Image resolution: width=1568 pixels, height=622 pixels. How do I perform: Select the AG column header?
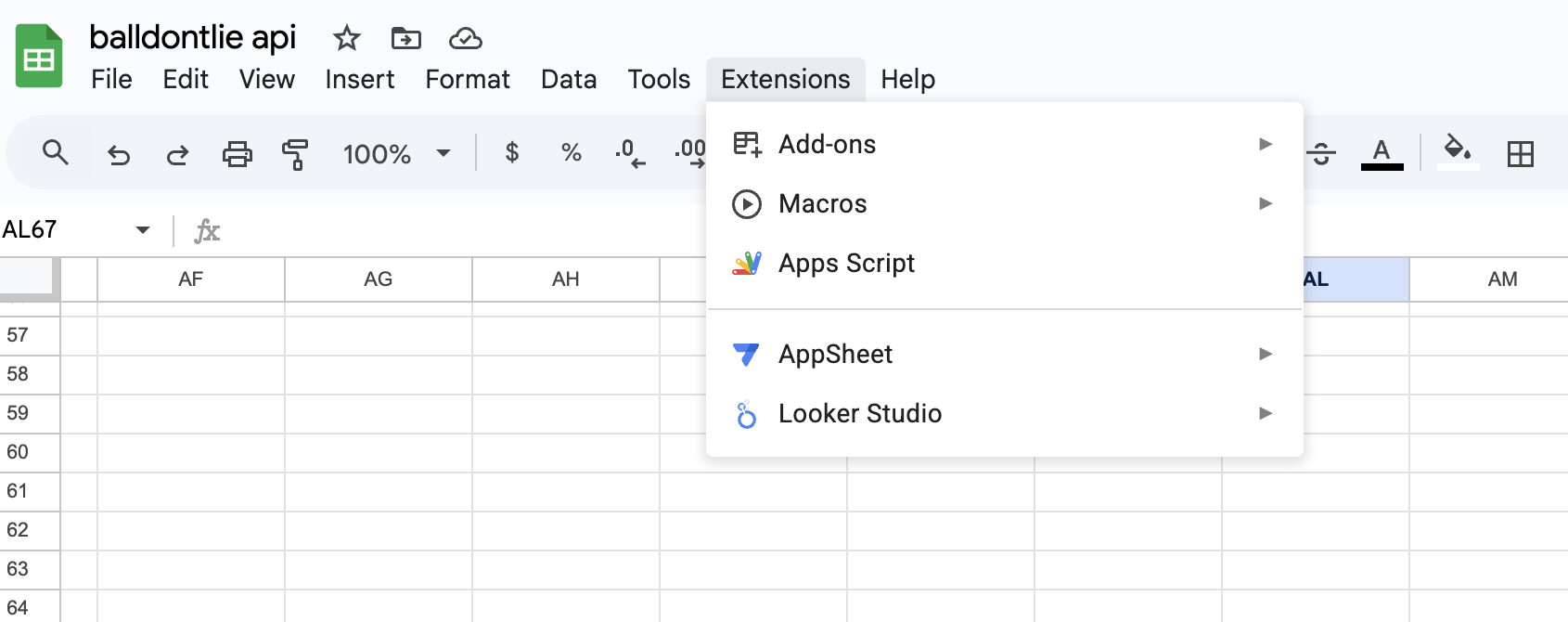pos(378,279)
